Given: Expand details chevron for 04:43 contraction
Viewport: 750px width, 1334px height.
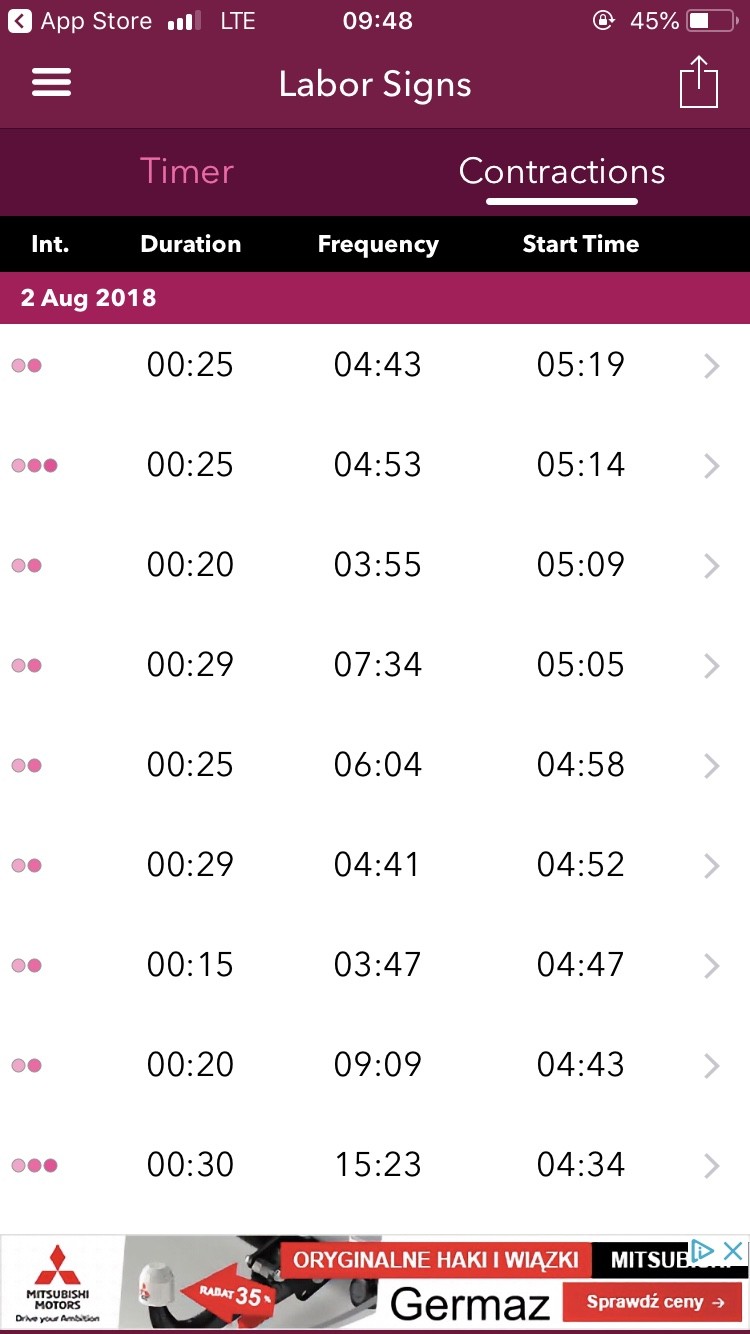Looking at the screenshot, I should click(x=711, y=1066).
